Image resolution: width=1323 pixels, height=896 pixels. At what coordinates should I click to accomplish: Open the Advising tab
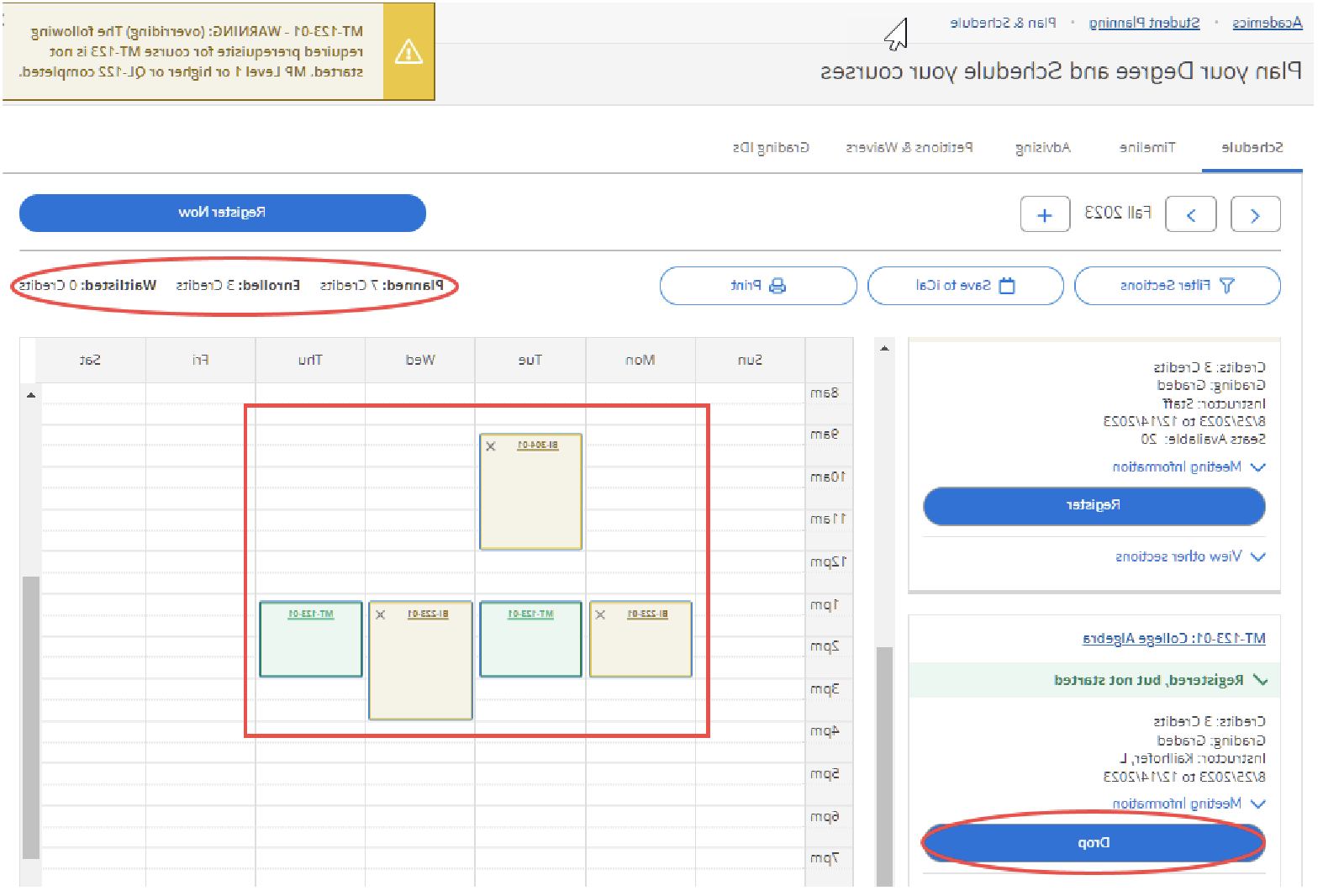pyautogui.click(x=1042, y=147)
